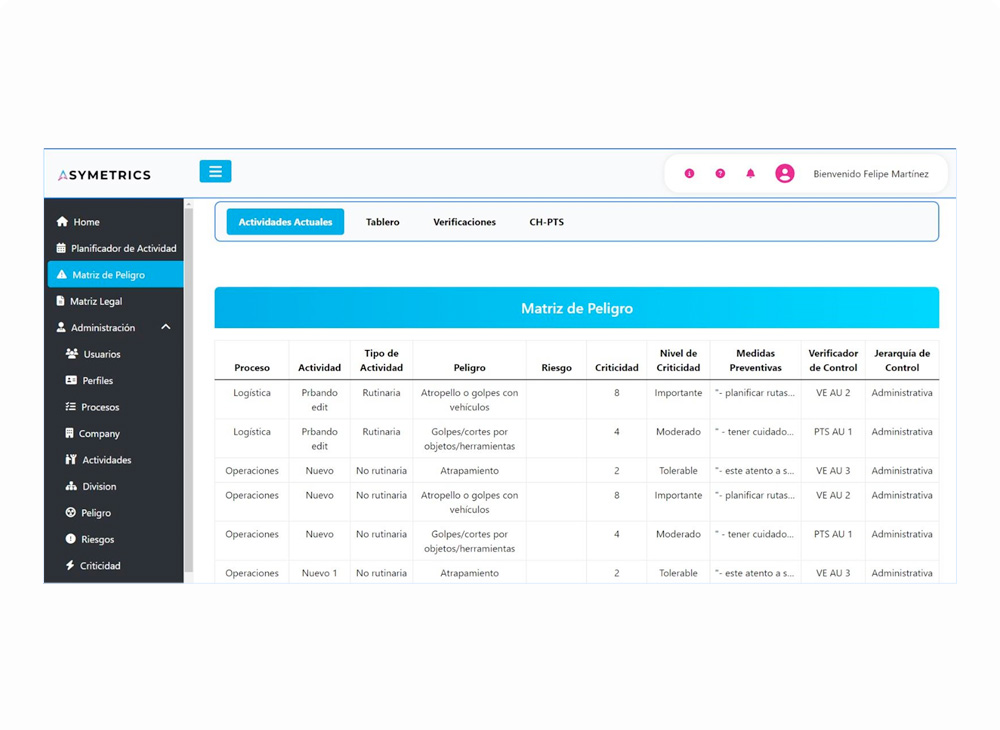Click the hamburger menu toggle button
The image size is (1000, 730).
click(215, 171)
